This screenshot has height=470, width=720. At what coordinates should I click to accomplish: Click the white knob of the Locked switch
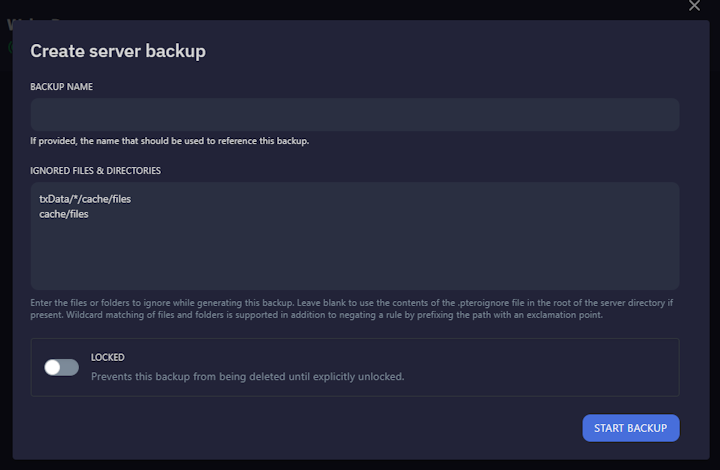53,367
